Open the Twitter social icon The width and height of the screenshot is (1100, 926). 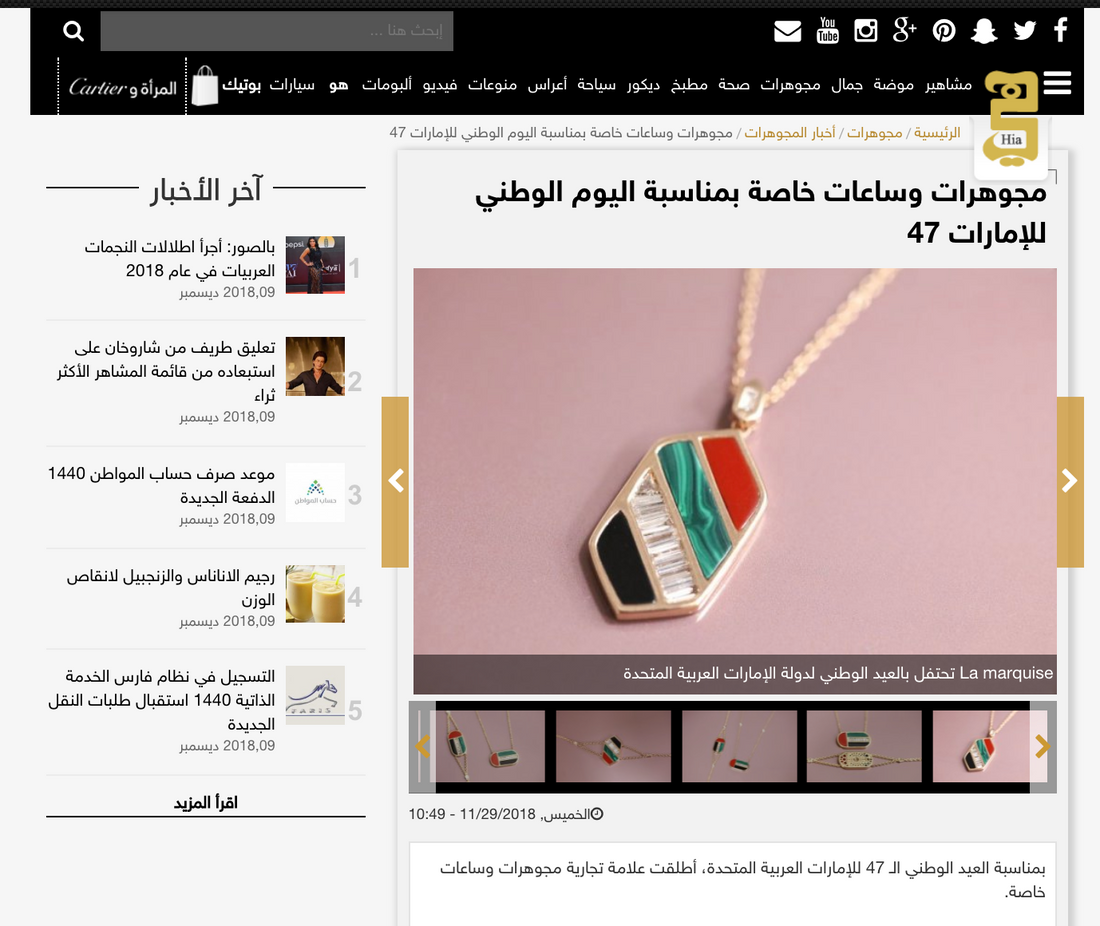1024,30
